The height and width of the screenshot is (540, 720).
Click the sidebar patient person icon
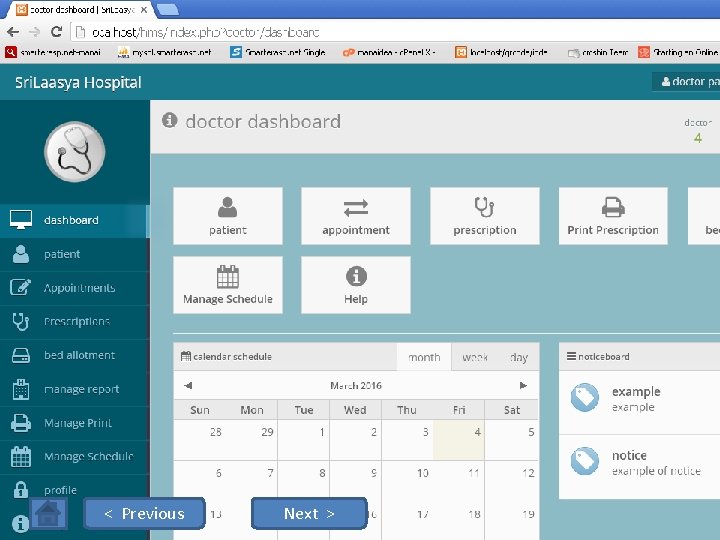(x=21, y=254)
